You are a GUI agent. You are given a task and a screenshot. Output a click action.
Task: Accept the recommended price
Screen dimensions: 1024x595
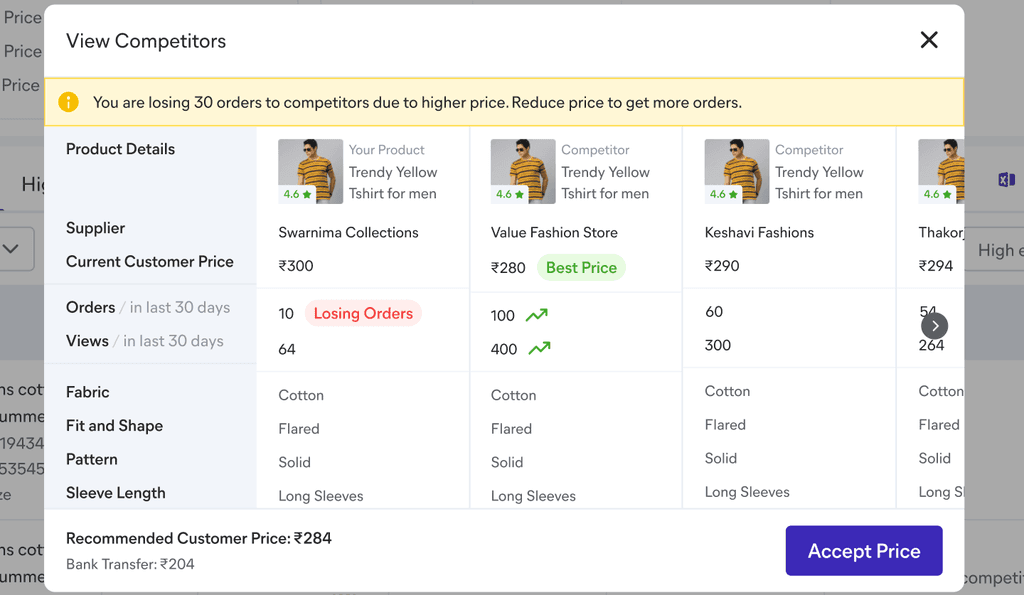[x=864, y=551]
